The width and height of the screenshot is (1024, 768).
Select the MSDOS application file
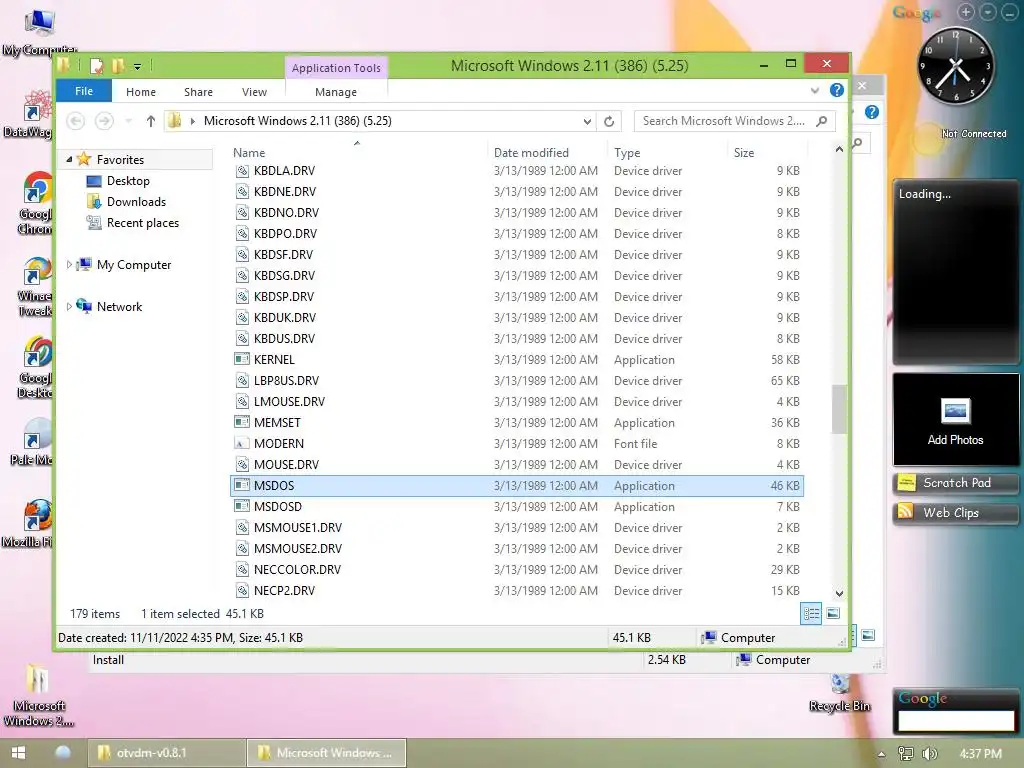[517, 485]
